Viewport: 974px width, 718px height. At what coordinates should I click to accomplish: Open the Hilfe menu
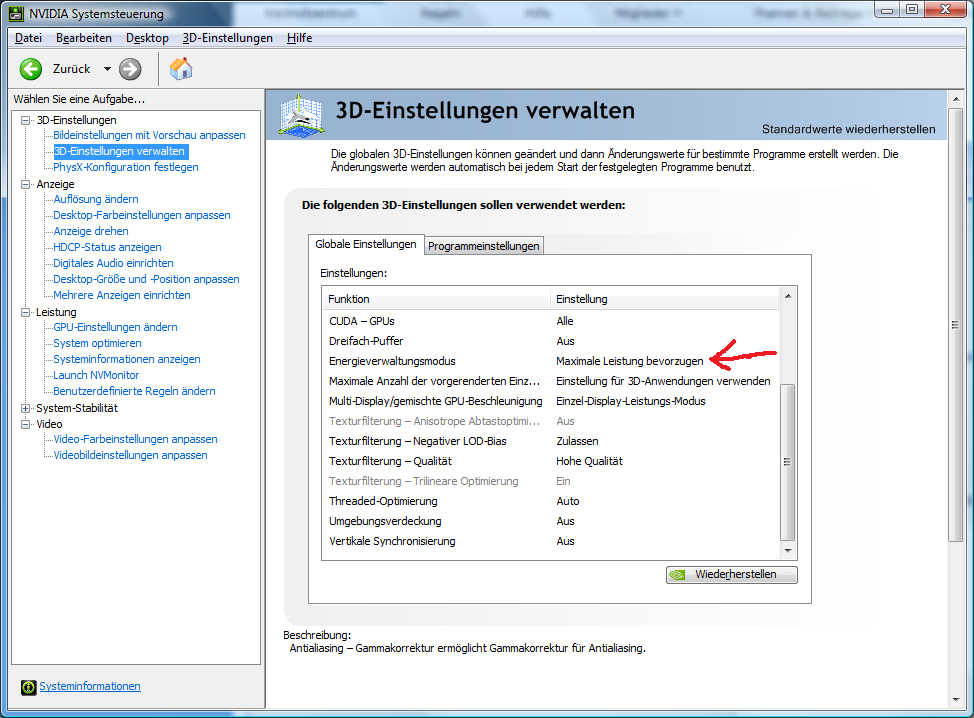pyautogui.click(x=299, y=38)
